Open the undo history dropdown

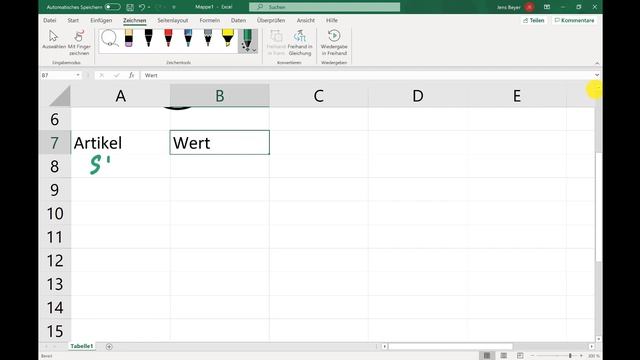149,7
